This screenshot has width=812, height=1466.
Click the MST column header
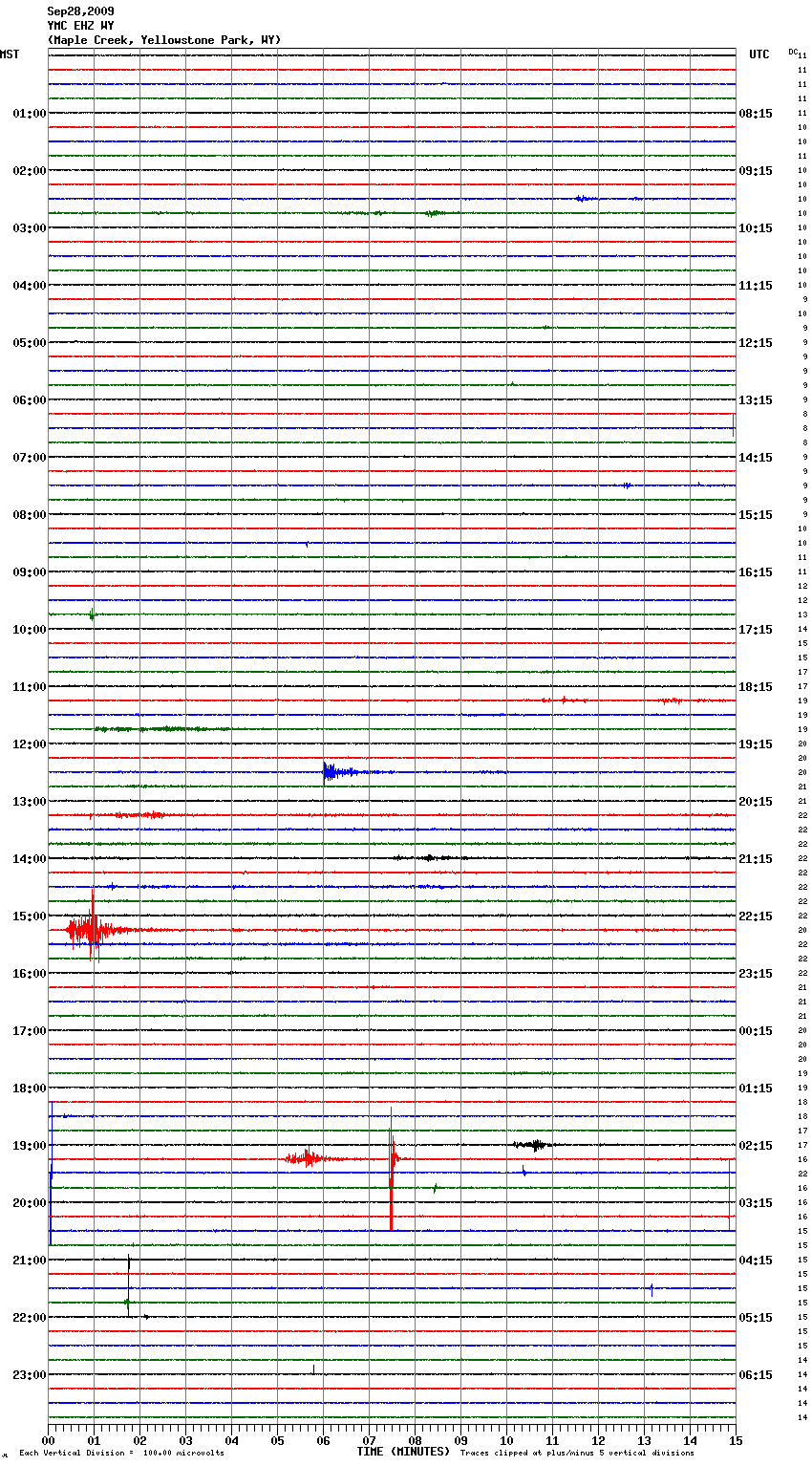point(10,54)
